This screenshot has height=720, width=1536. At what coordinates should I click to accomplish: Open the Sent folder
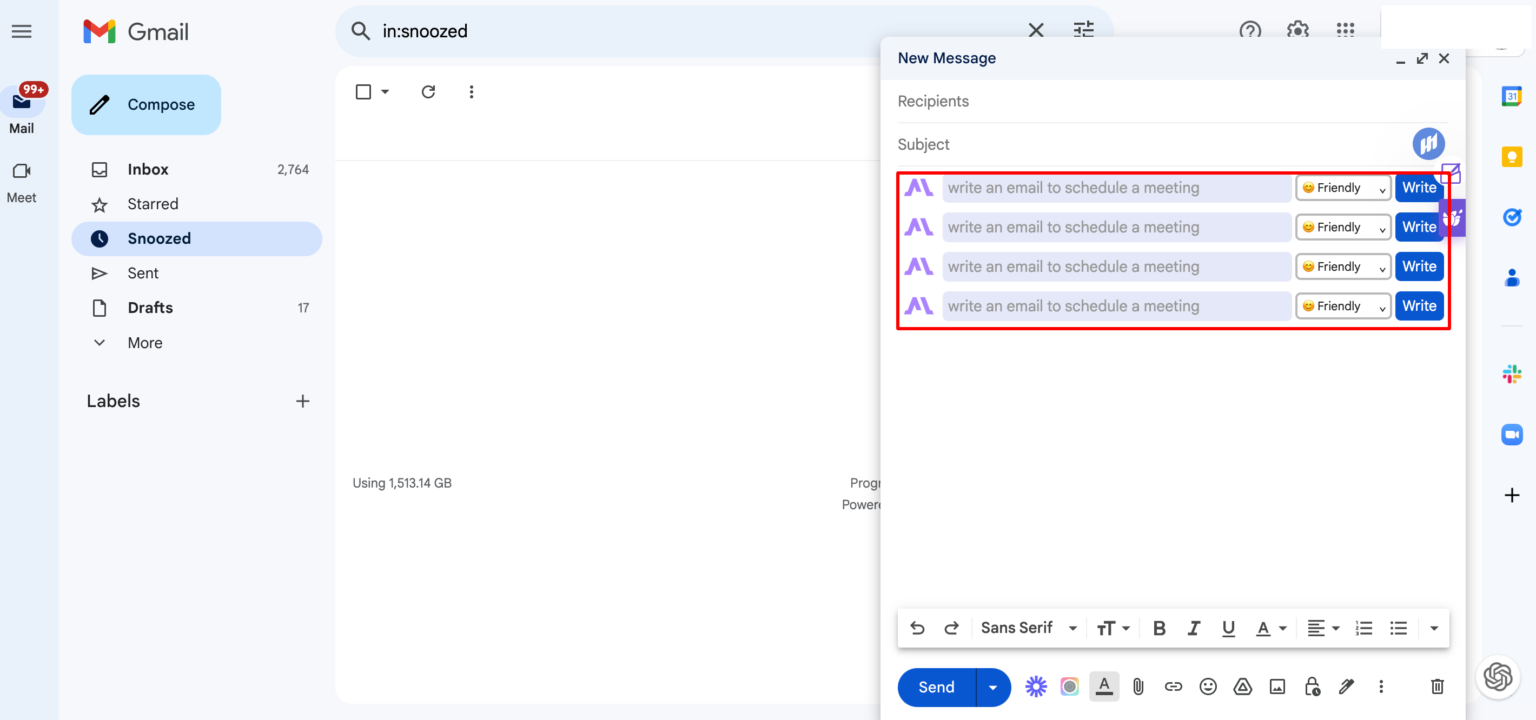(143, 273)
